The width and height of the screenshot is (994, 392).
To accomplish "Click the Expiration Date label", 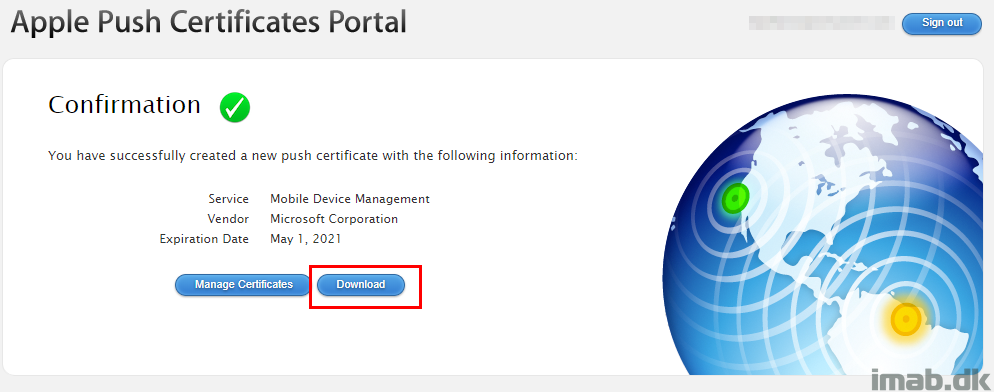I will (x=204, y=239).
